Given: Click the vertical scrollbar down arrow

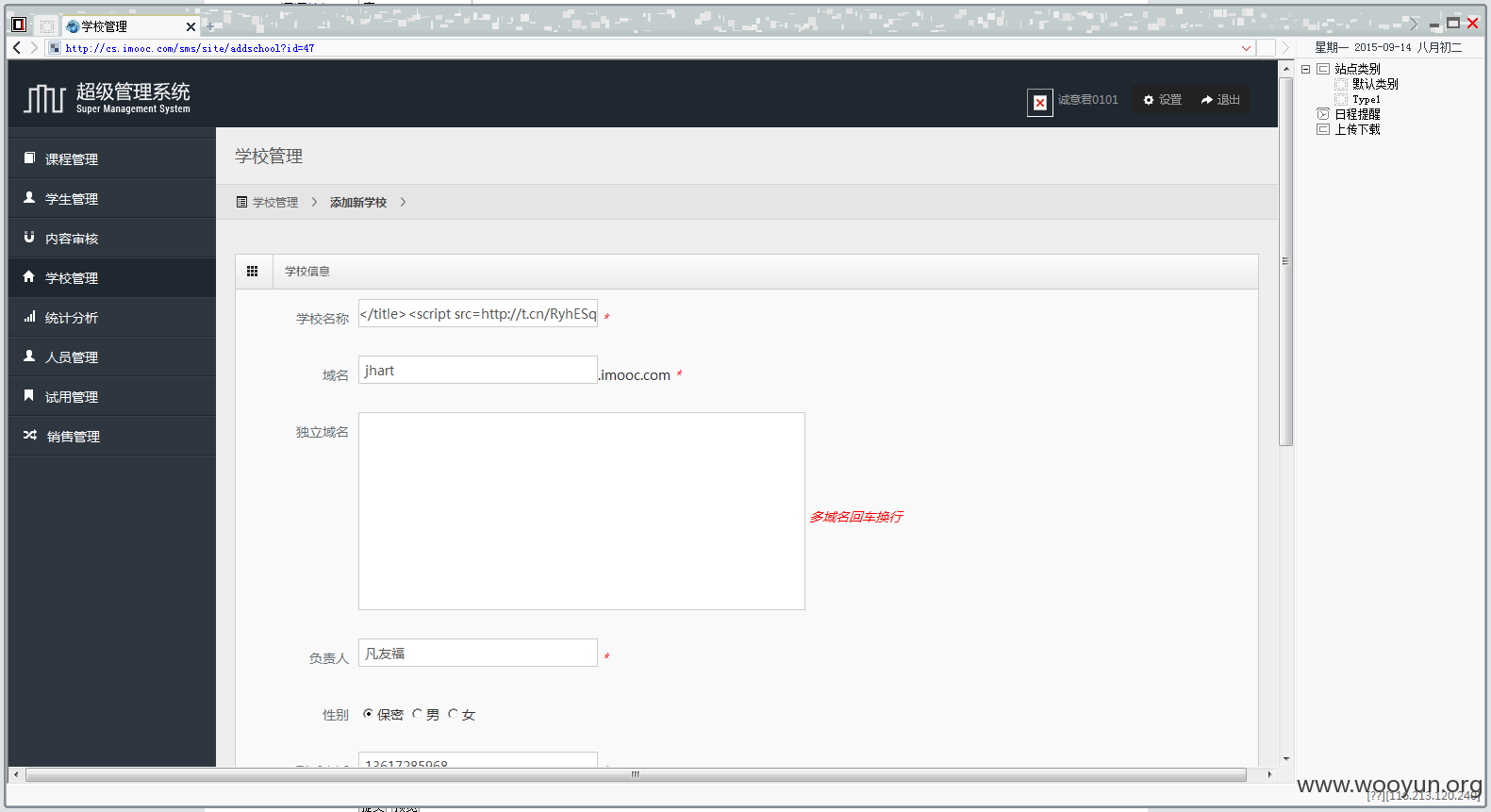Looking at the screenshot, I should coord(1286,759).
